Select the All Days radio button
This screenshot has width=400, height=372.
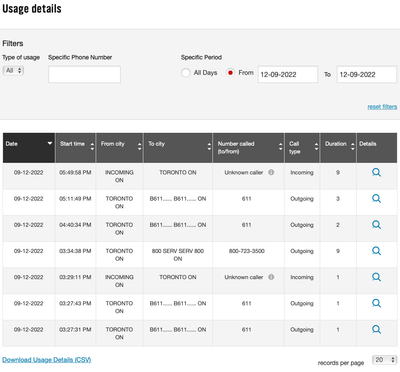coord(186,73)
